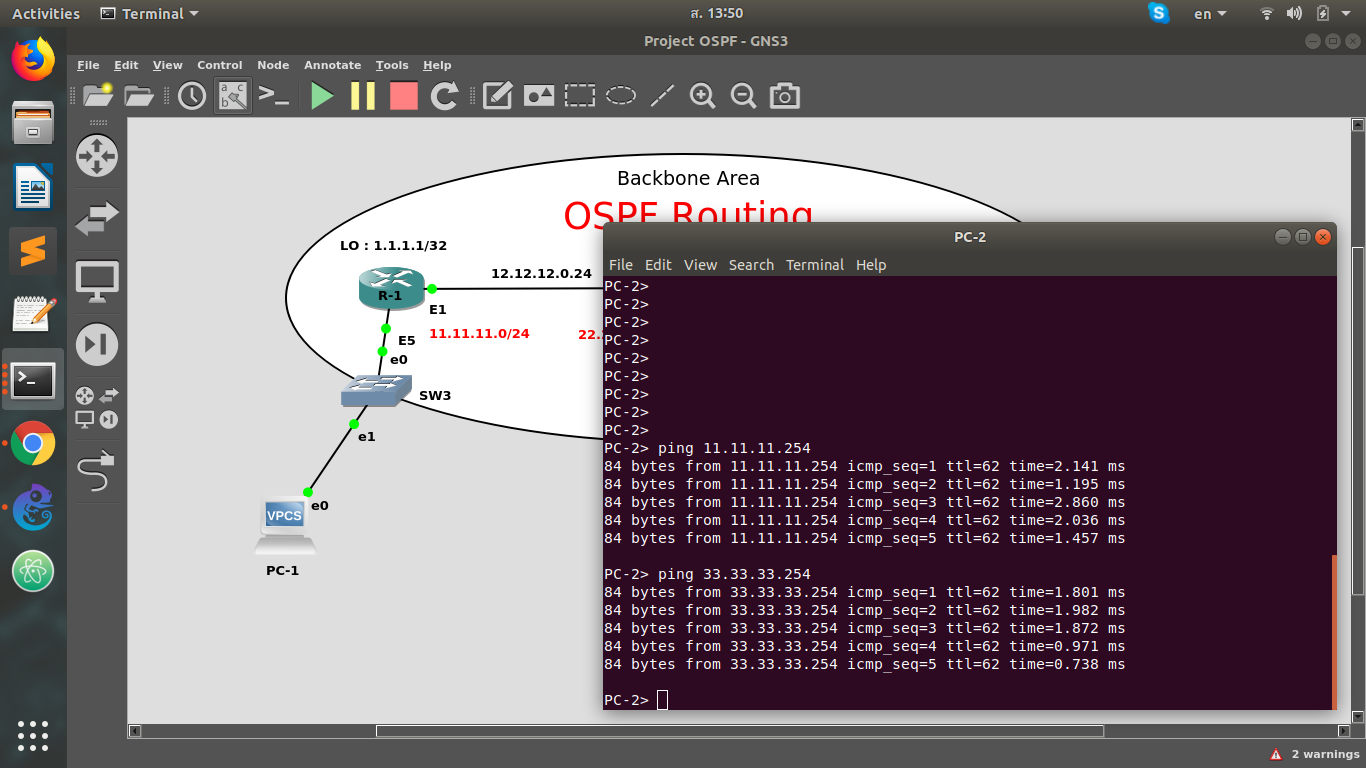
Task: Select the SW3 switch node
Action: click(x=375, y=391)
